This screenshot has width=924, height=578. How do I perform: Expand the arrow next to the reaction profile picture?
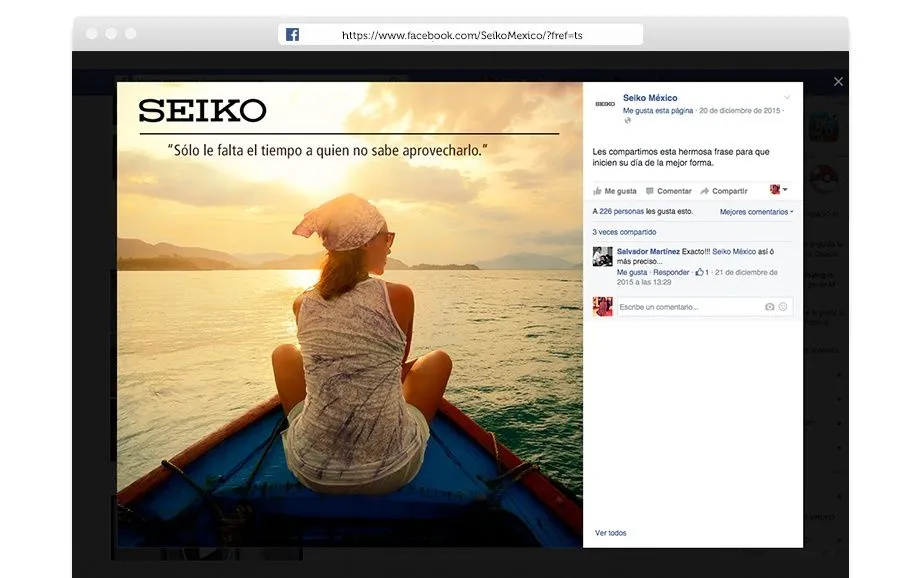pyautogui.click(x=785, y=191)
